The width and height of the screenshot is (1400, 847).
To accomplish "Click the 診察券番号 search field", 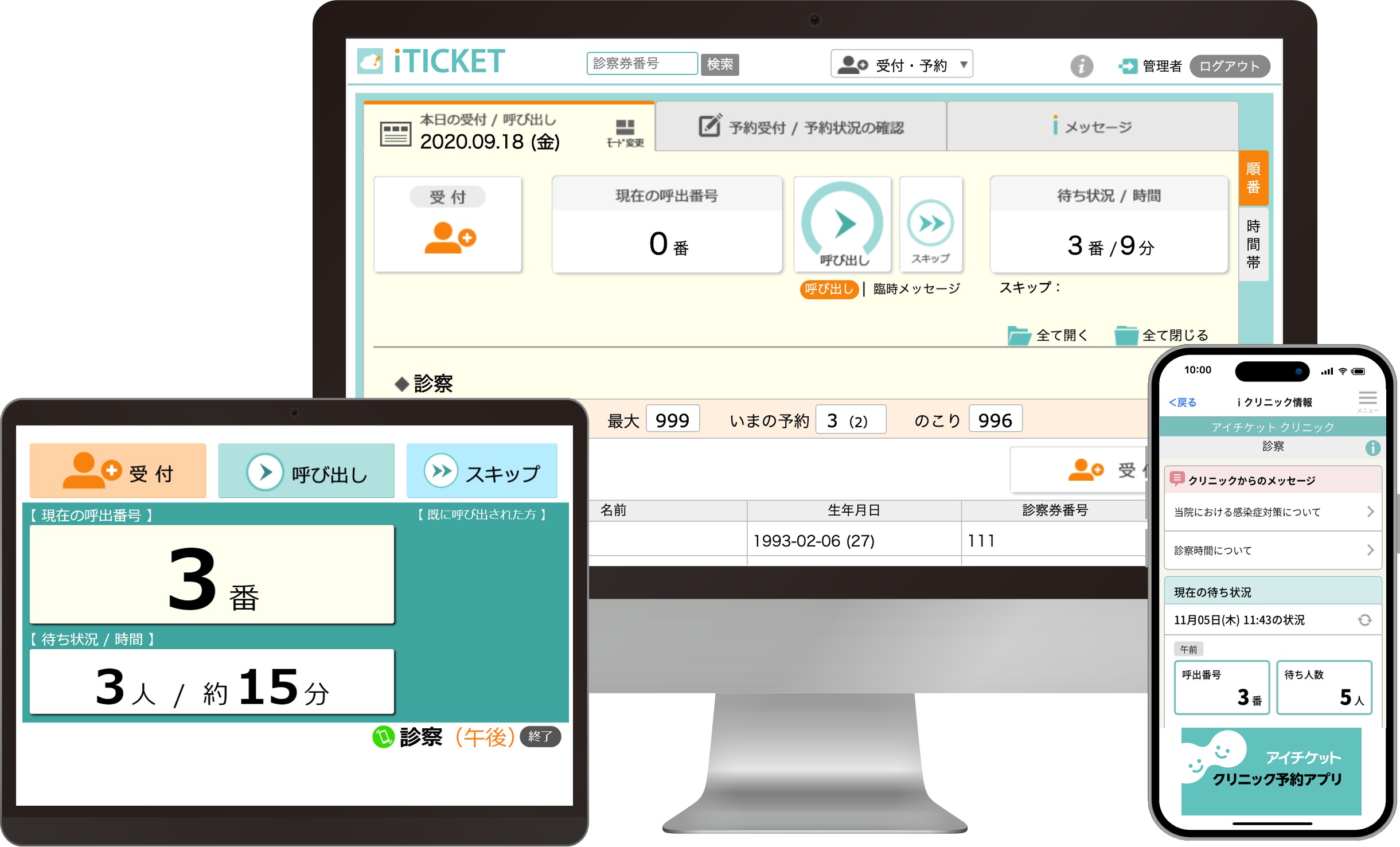I will (x=641, y=64).
